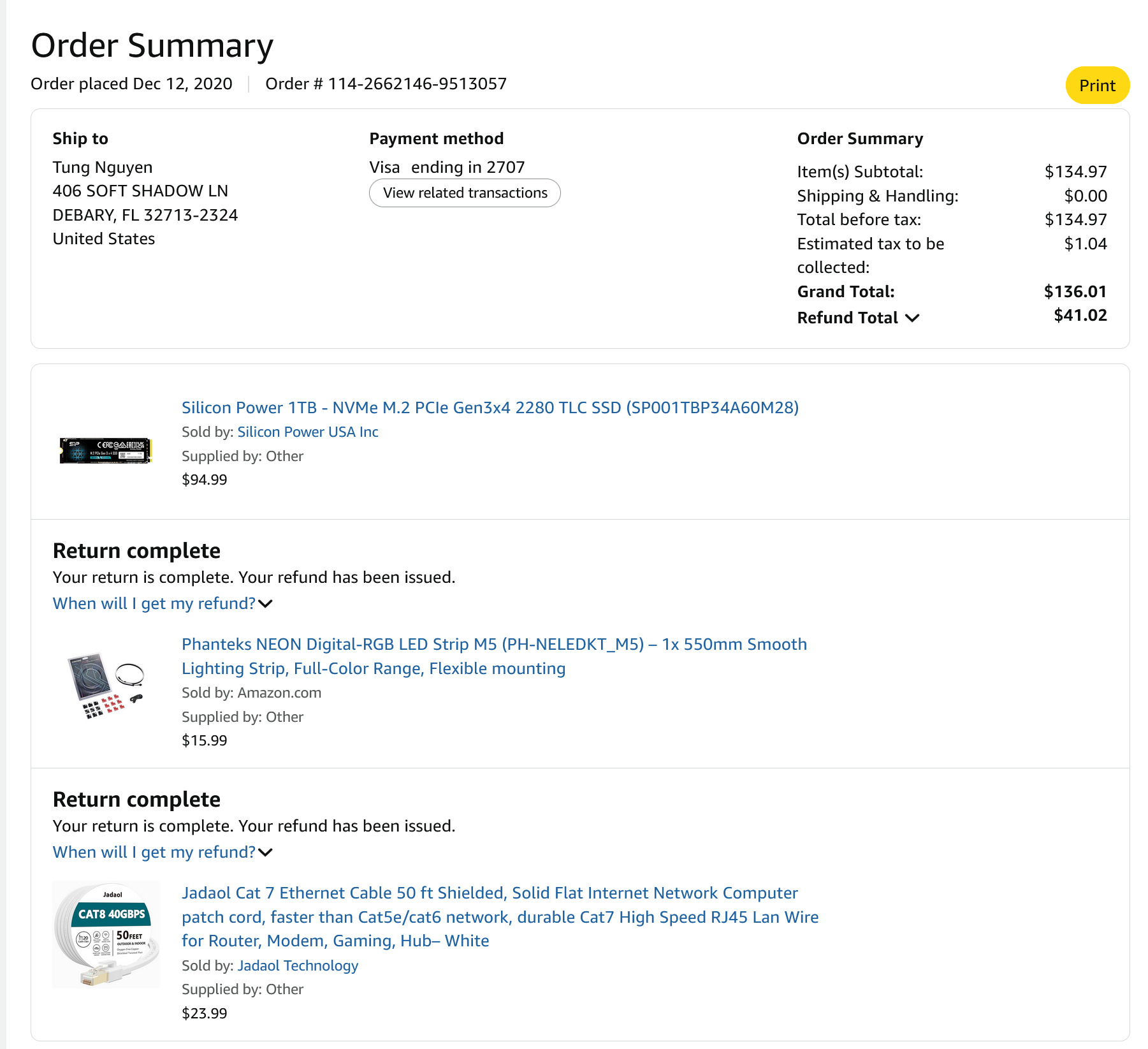Click the Silicon Power SSD product image
This screenshot has width=1148, height=1049.
coord(105,450)
